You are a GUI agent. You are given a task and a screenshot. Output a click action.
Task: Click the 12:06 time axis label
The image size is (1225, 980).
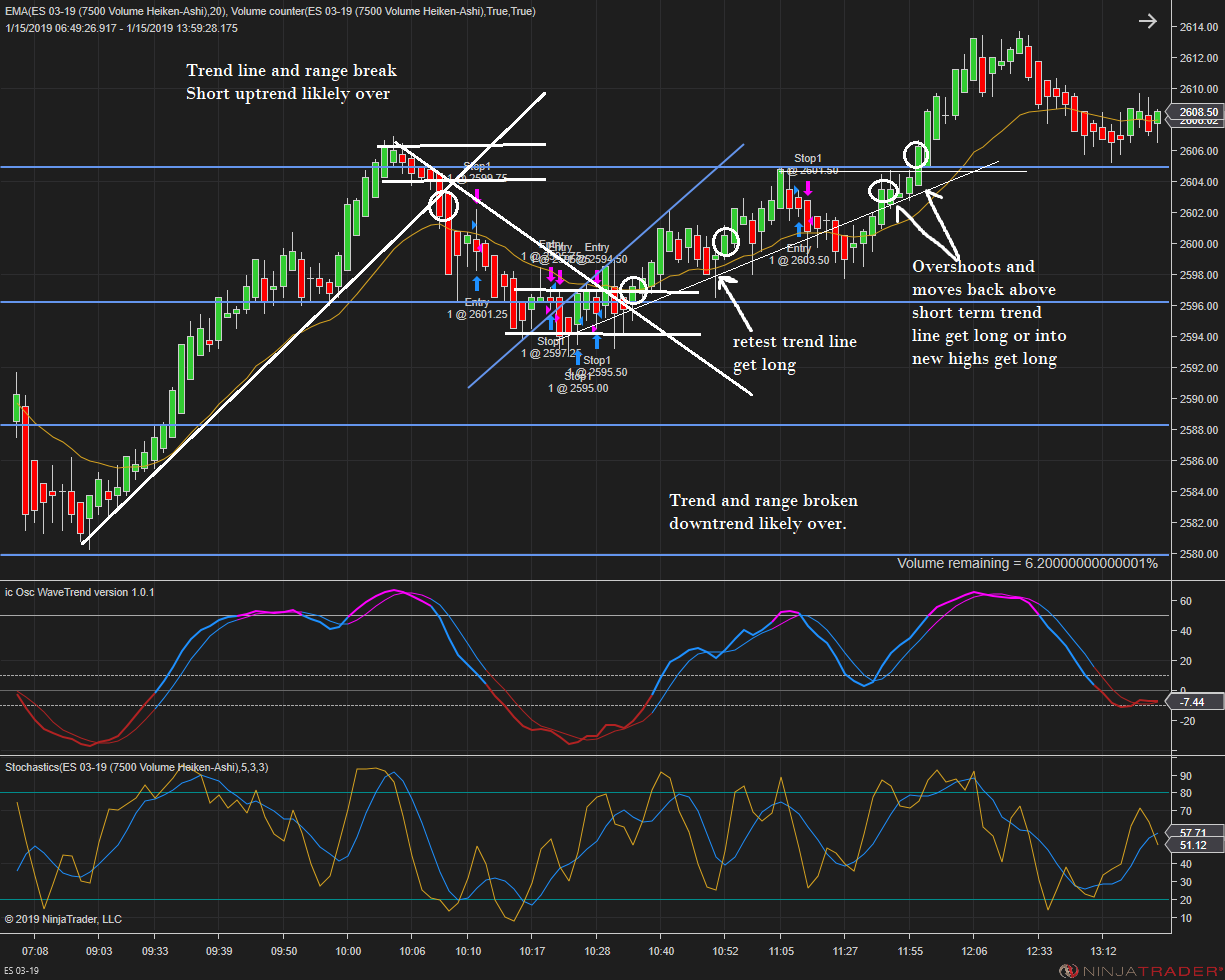coord(974,951)
